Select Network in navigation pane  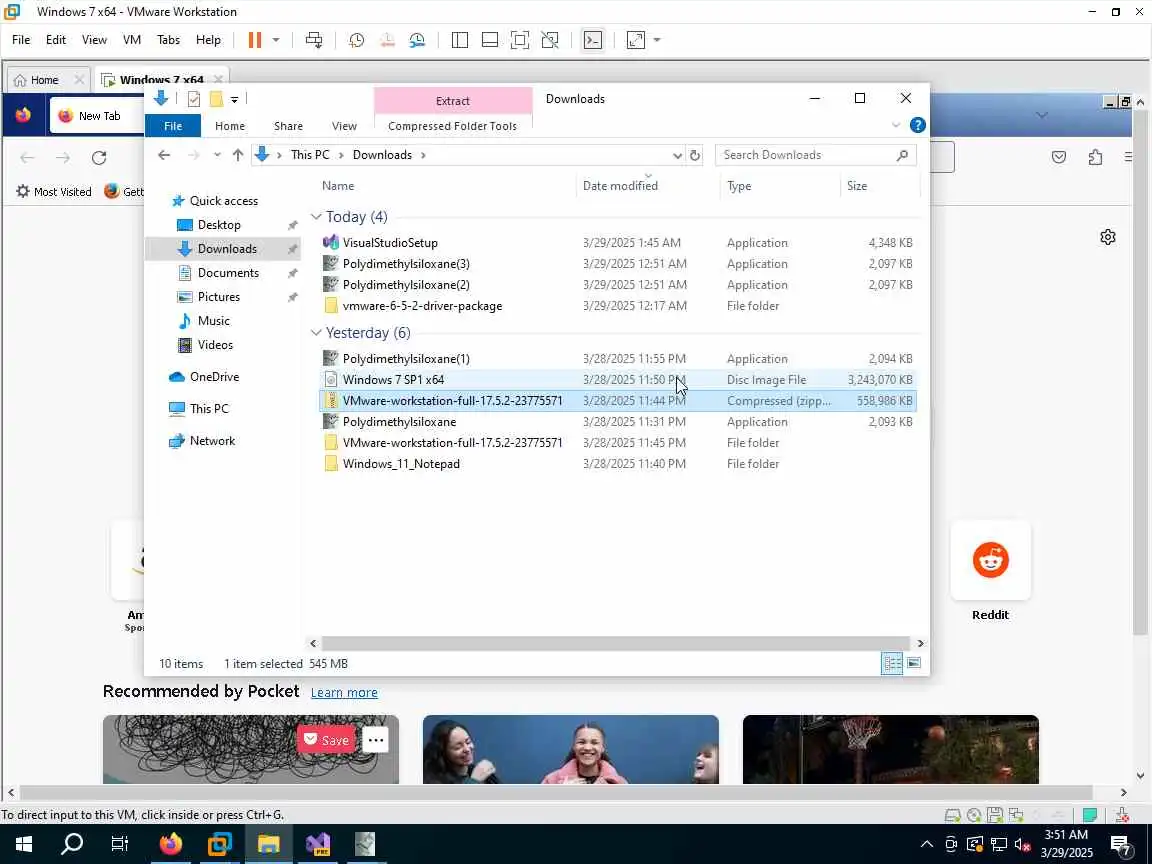[x=212, y=441]
